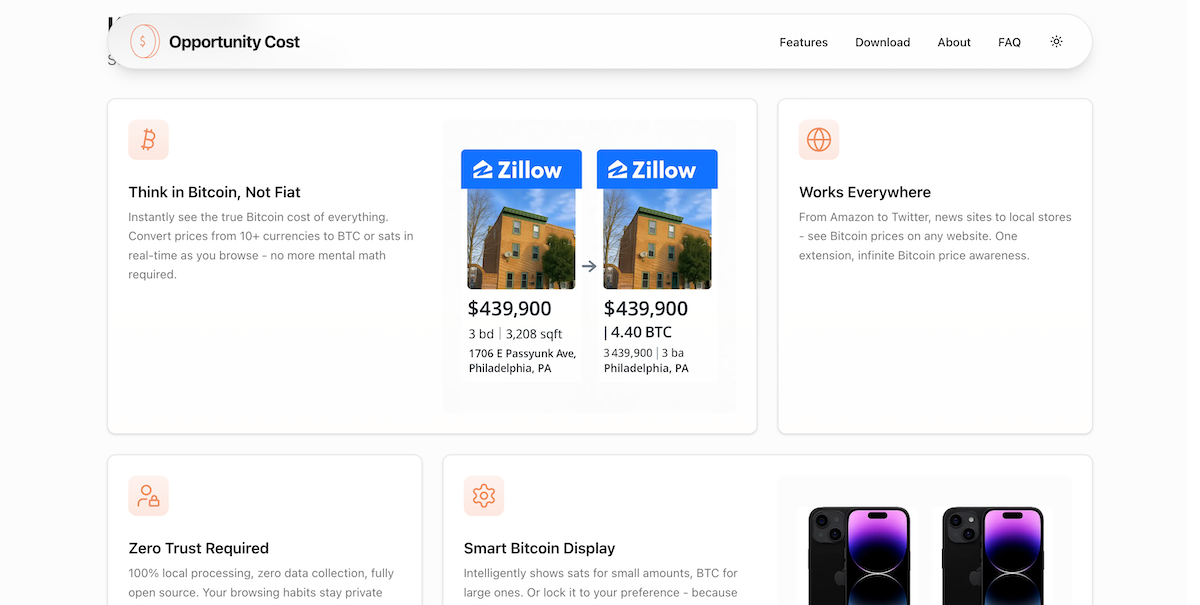1200x605 pixels.
Task: Select the 'Works Everywhere' heading
Action: coord(865,192)
